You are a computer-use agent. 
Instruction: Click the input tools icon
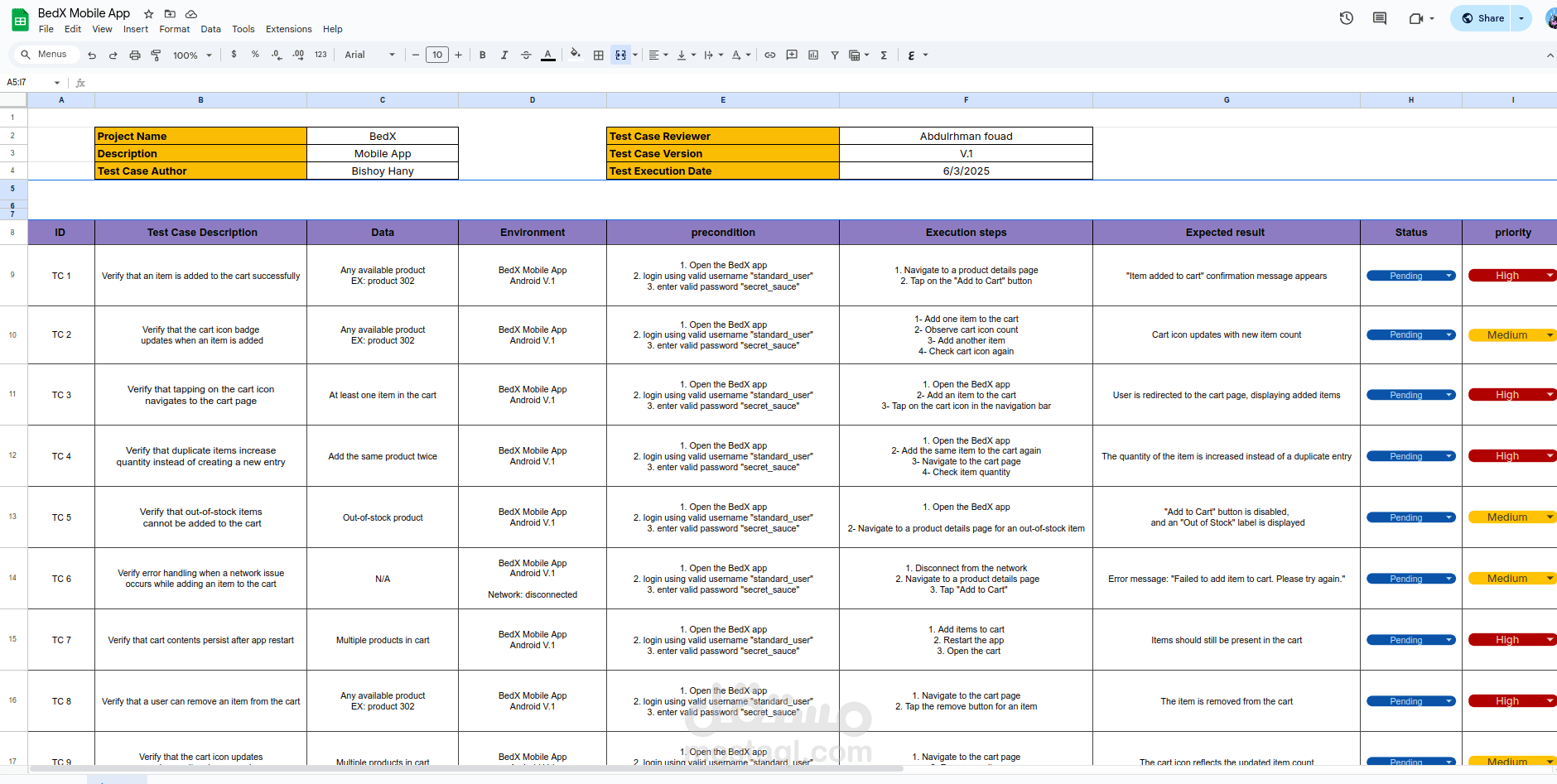pos(912,55)
